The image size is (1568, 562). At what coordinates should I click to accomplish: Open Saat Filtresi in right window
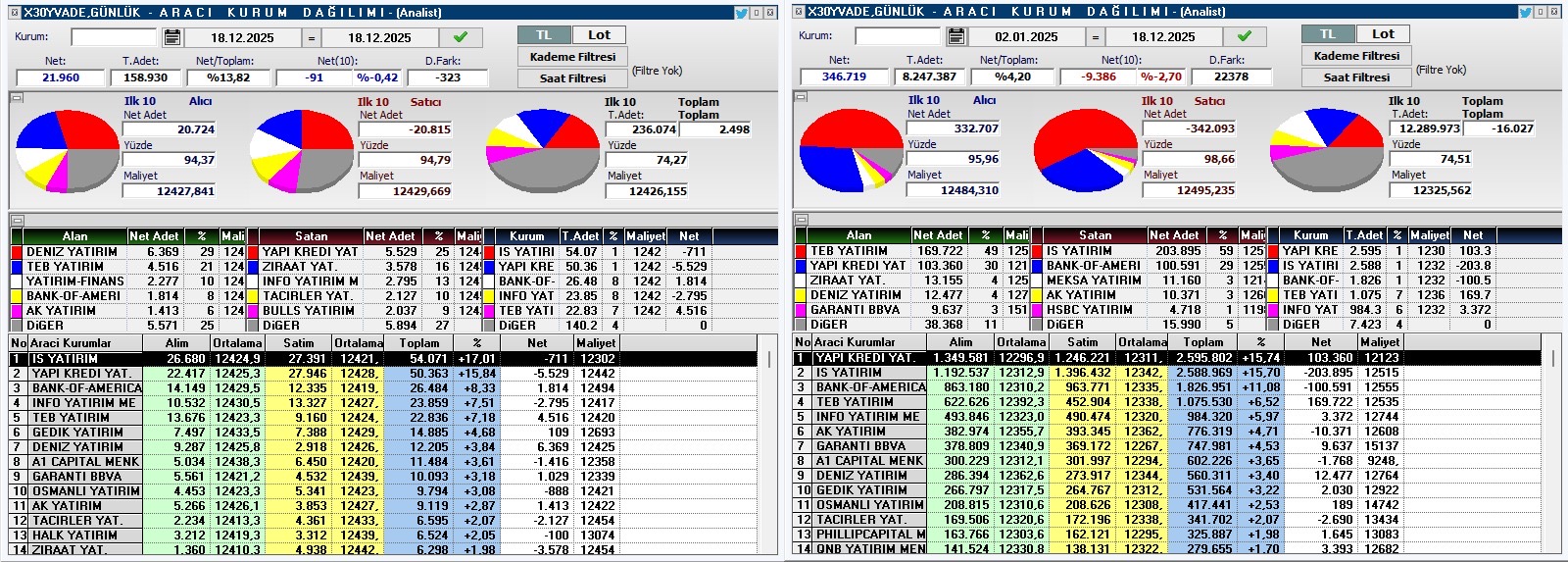(x=1356, y=77)
